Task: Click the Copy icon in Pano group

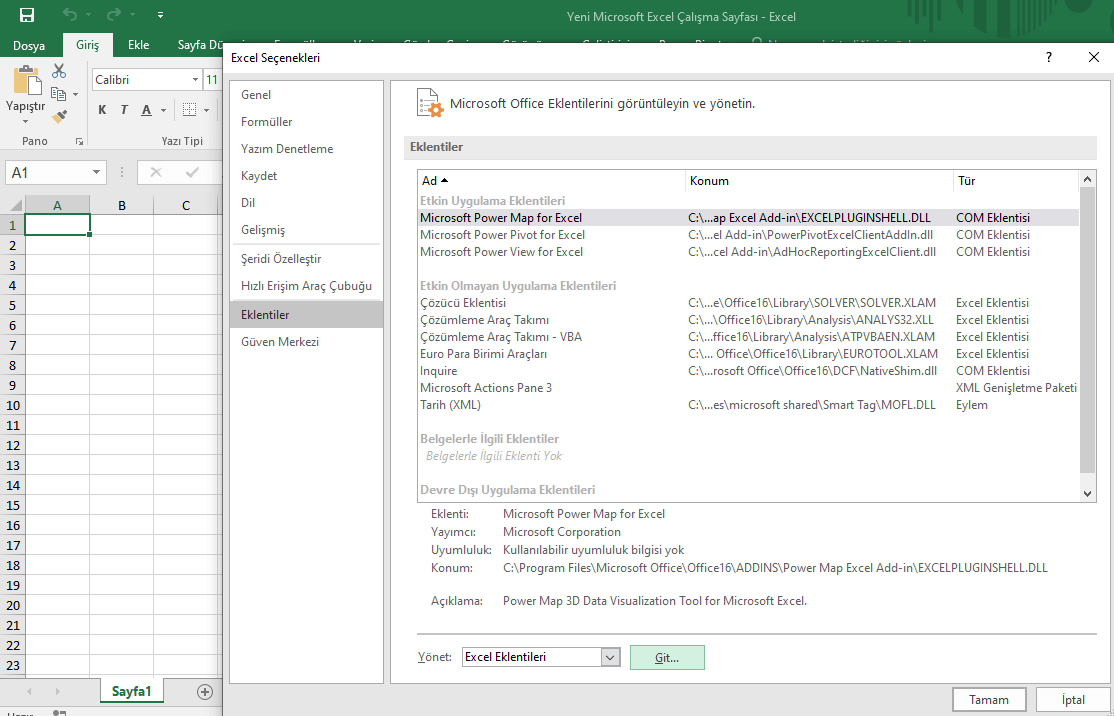Action: point(58,93)
